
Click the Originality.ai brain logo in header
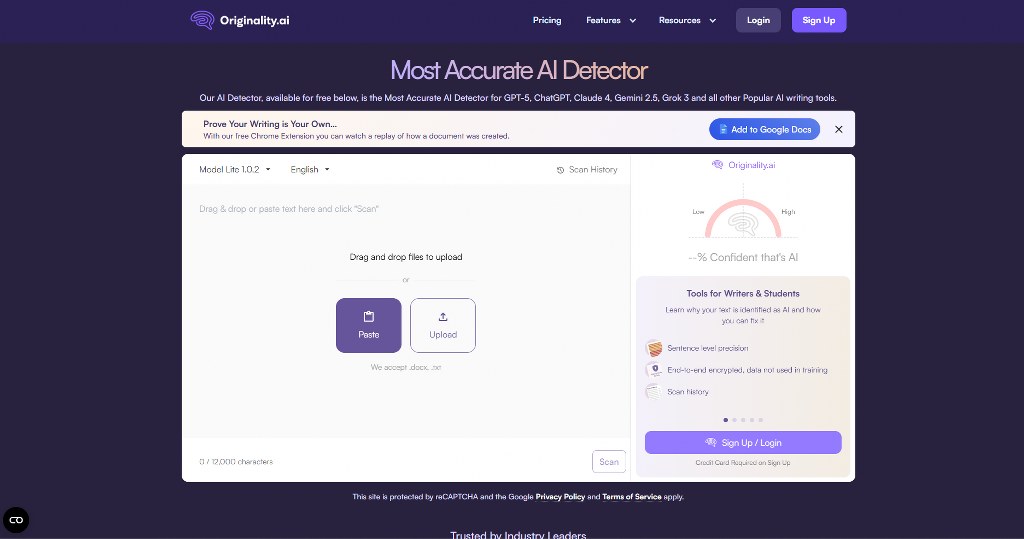pos(202,20)
